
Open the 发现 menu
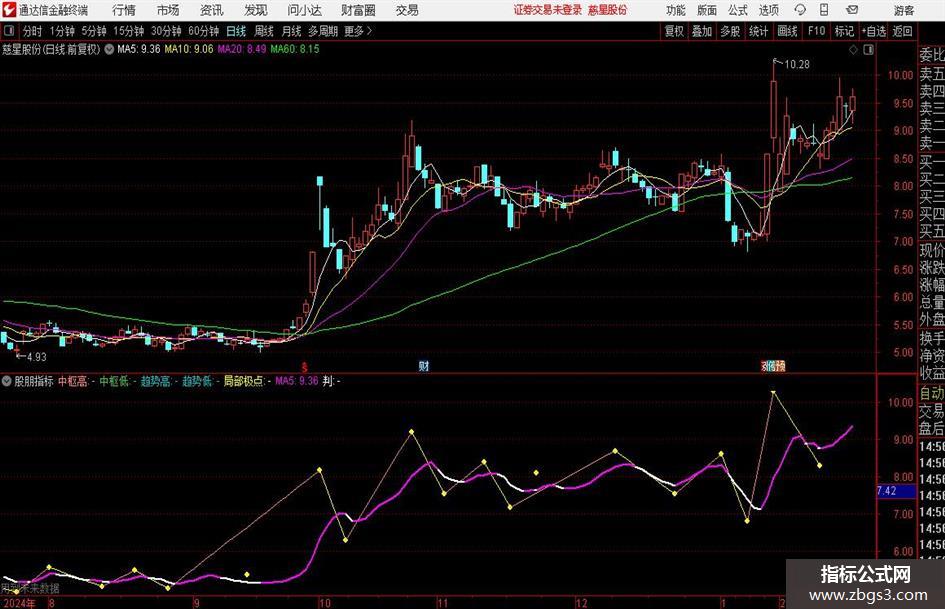[256, 10]
